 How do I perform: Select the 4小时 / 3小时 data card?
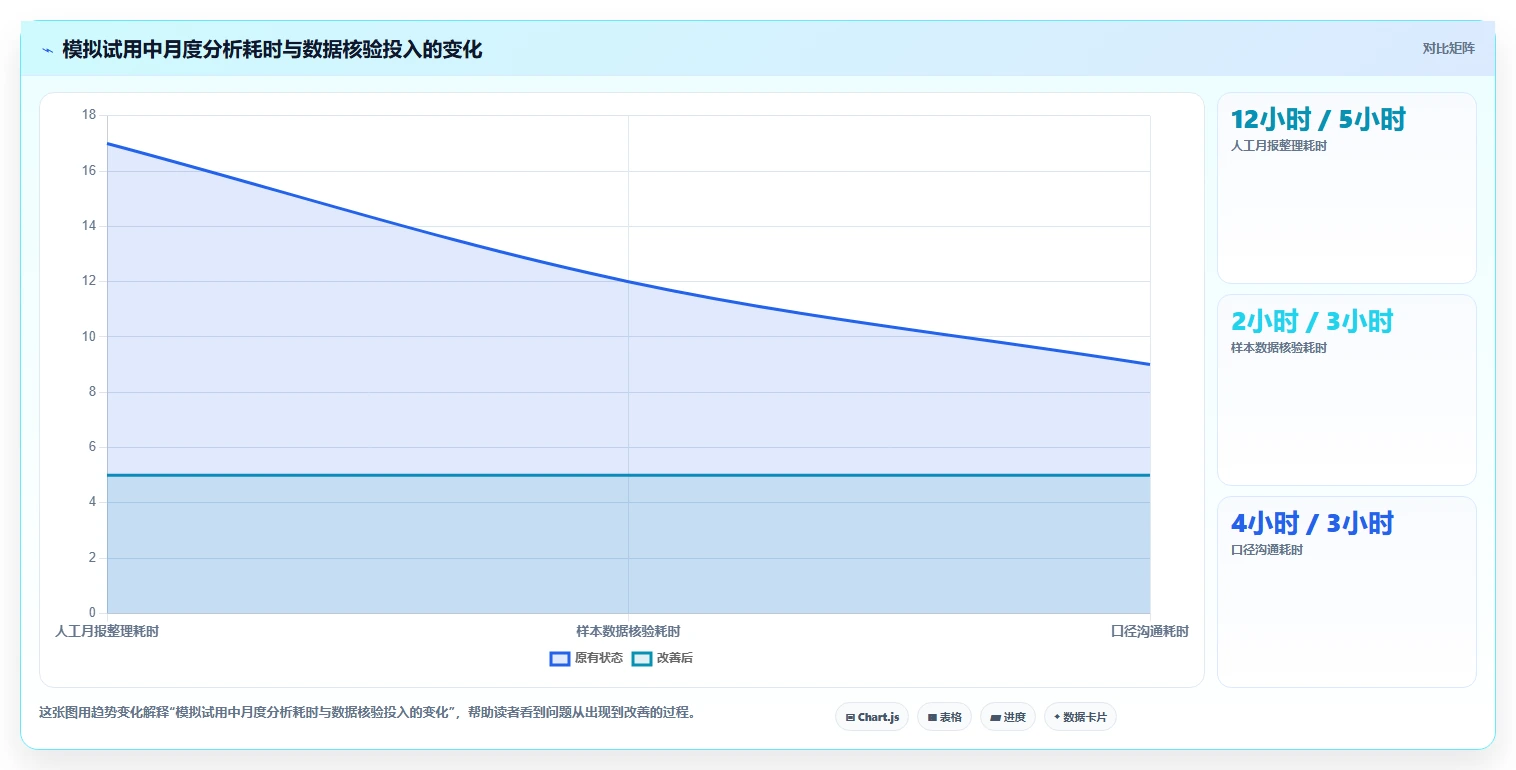1346,592
